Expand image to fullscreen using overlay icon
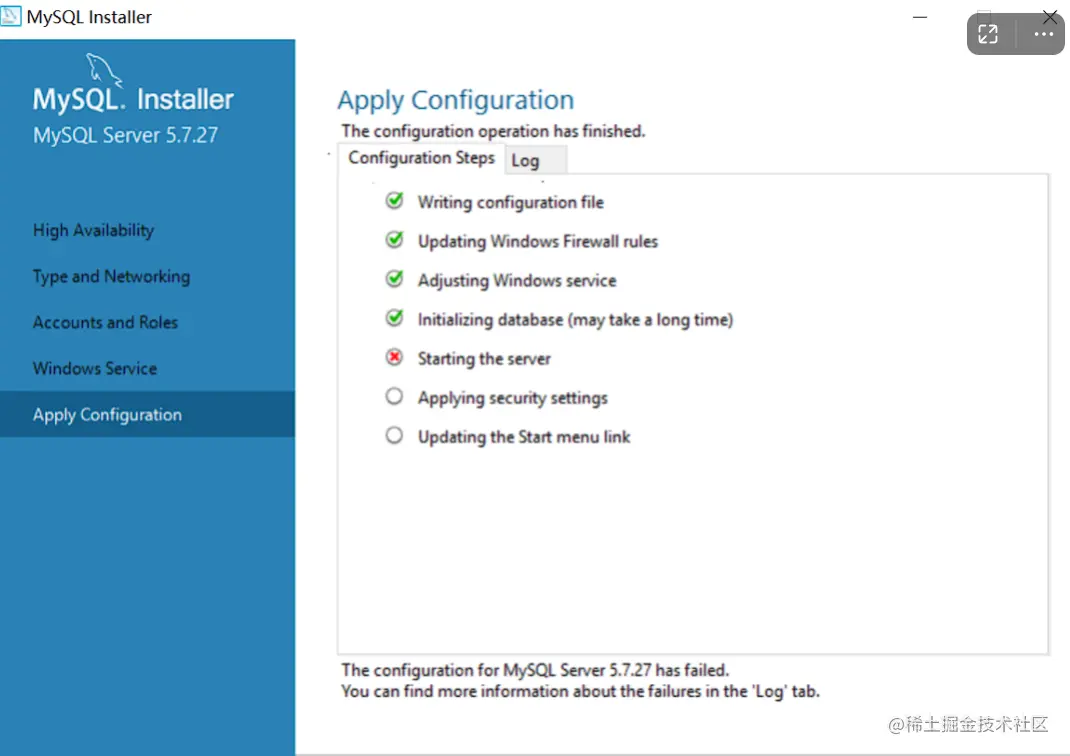This screenshot has height=756, width=1070. pyautogui.click(x=988, y=34)
